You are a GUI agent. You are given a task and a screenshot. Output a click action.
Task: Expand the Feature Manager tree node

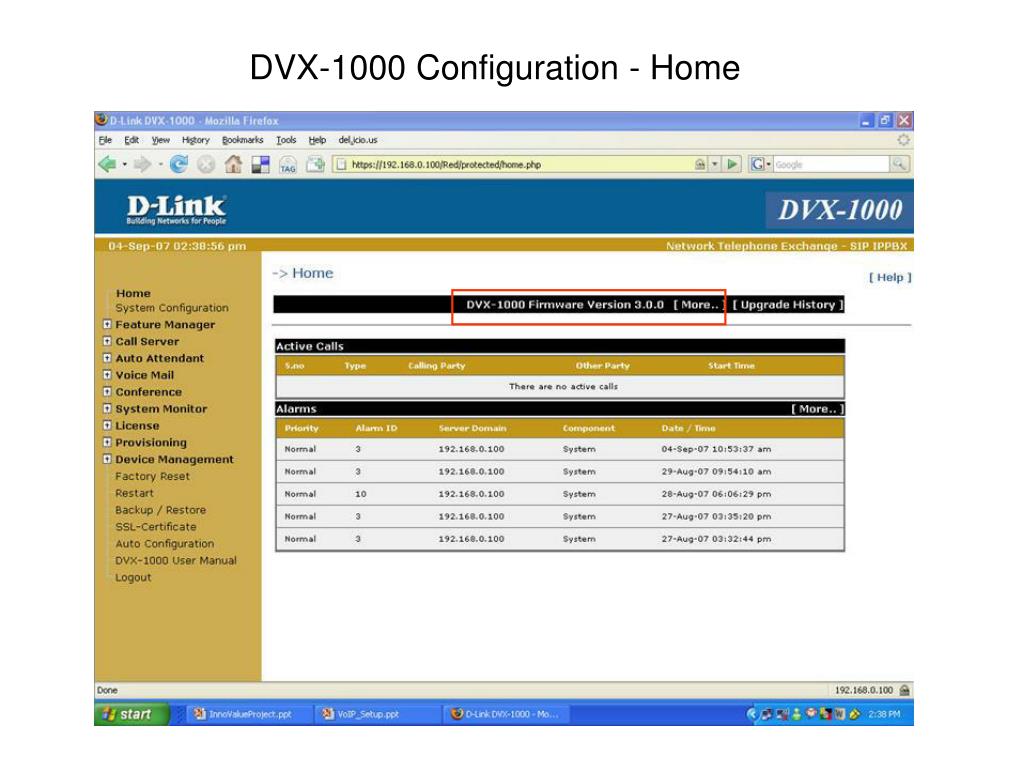click(107, 324)
